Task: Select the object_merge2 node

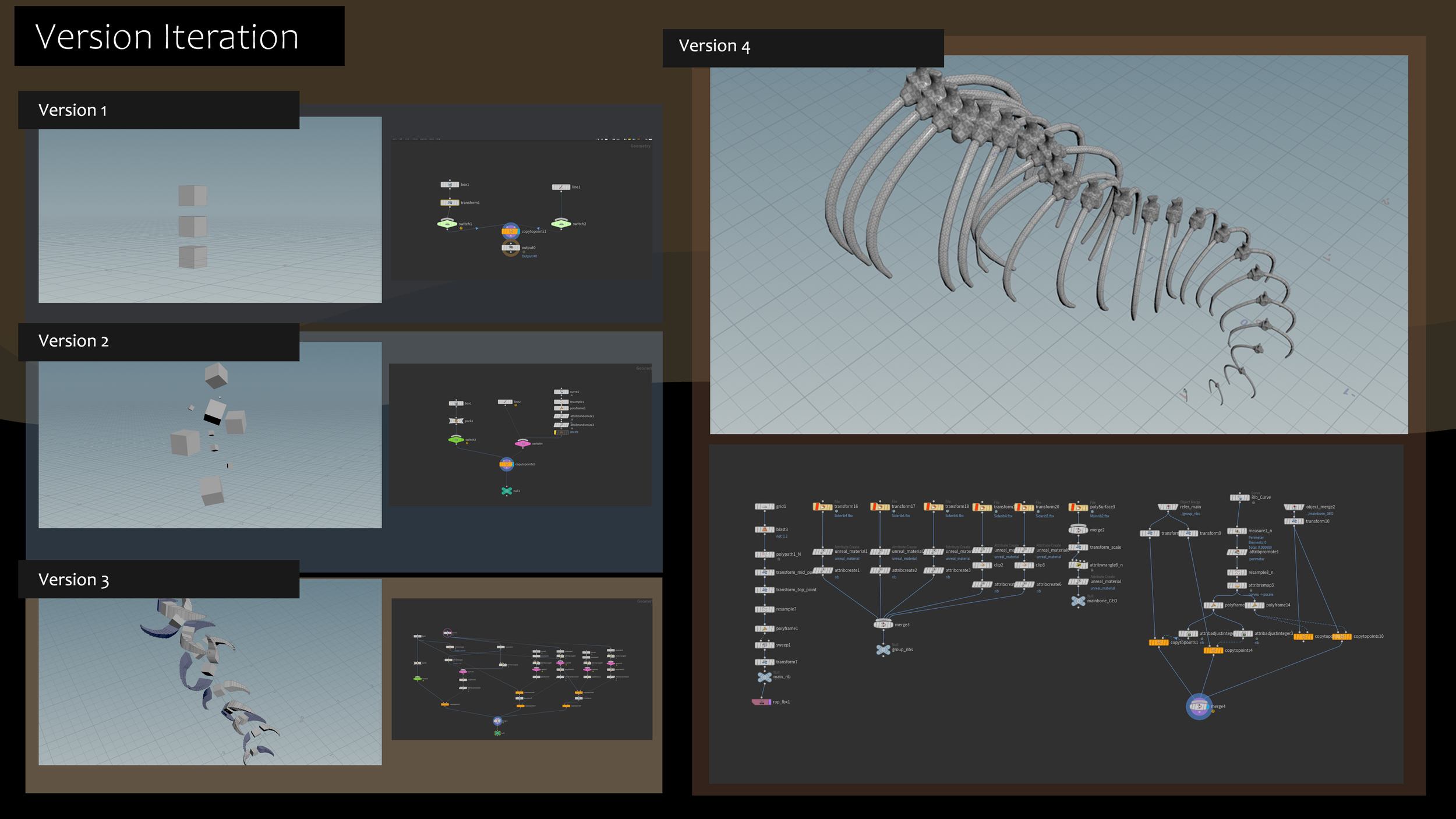Action: (x=1294, y=507)
